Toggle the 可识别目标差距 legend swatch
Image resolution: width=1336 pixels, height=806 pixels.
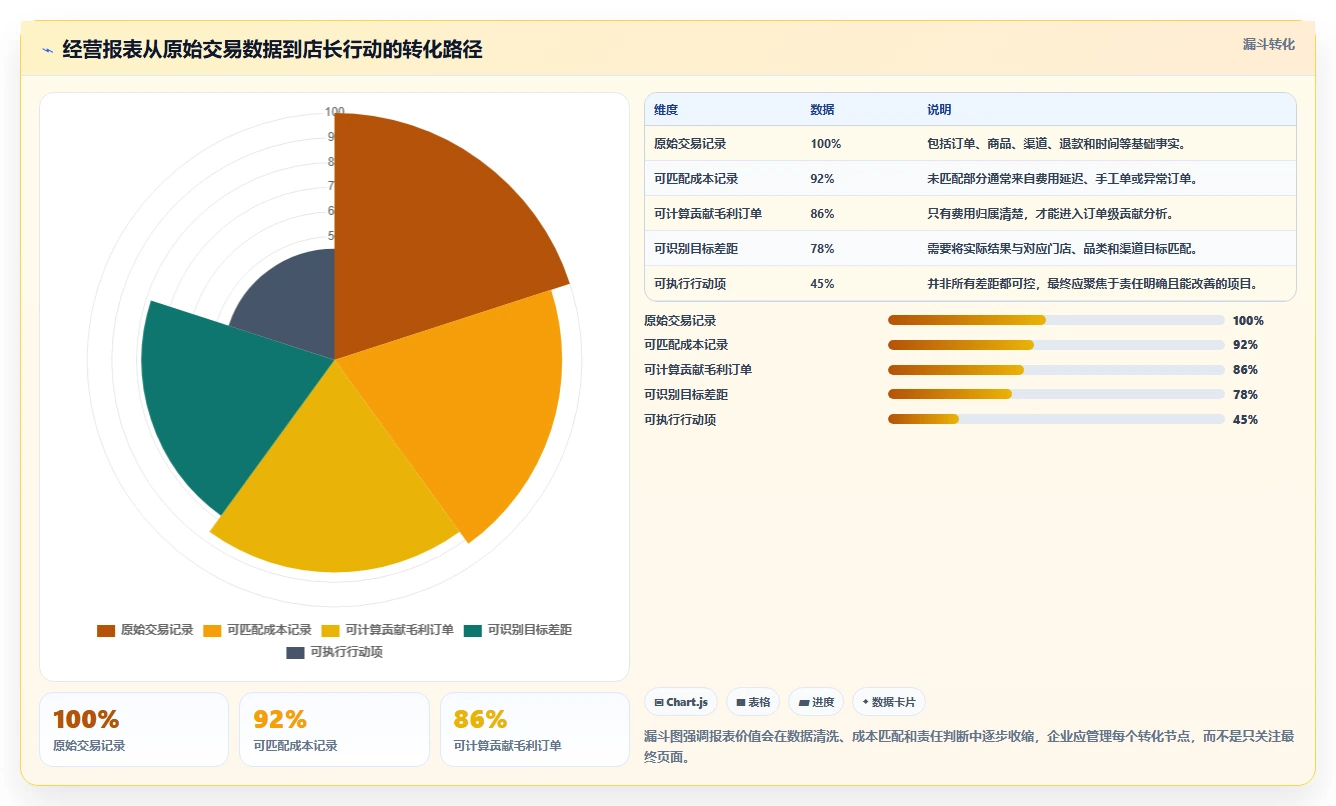(x=473, y=630)
